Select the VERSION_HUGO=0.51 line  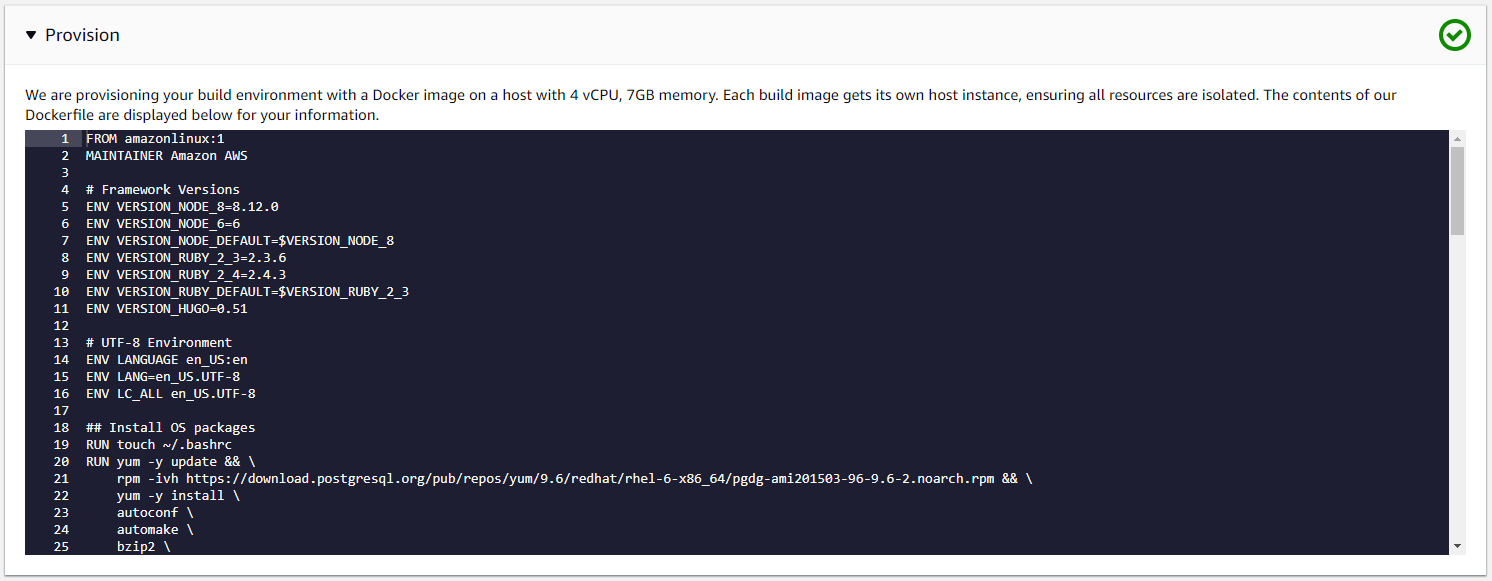[x=166, y=309]
